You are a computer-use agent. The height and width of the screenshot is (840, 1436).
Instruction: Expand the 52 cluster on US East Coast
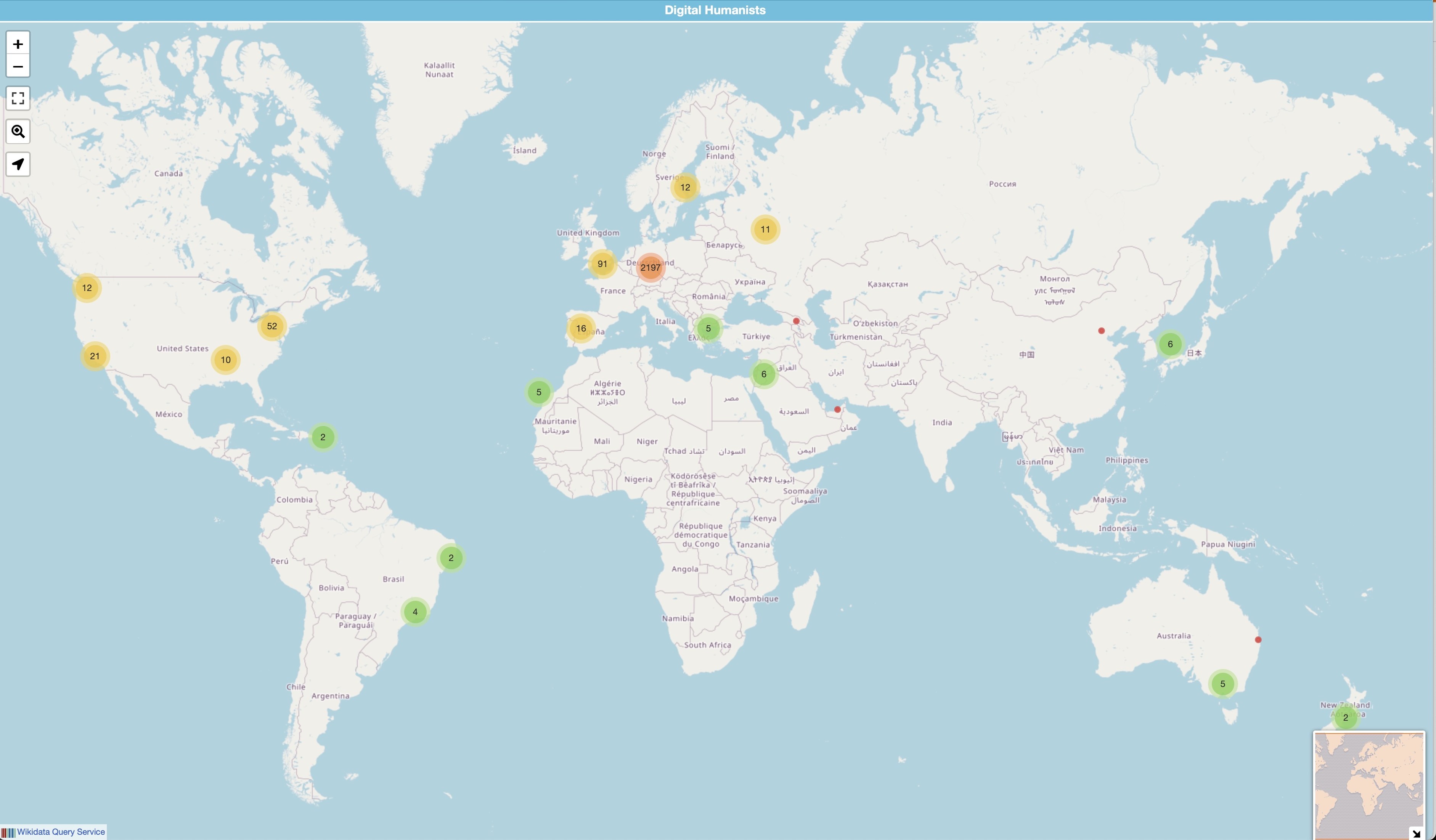tap(272, 326)
